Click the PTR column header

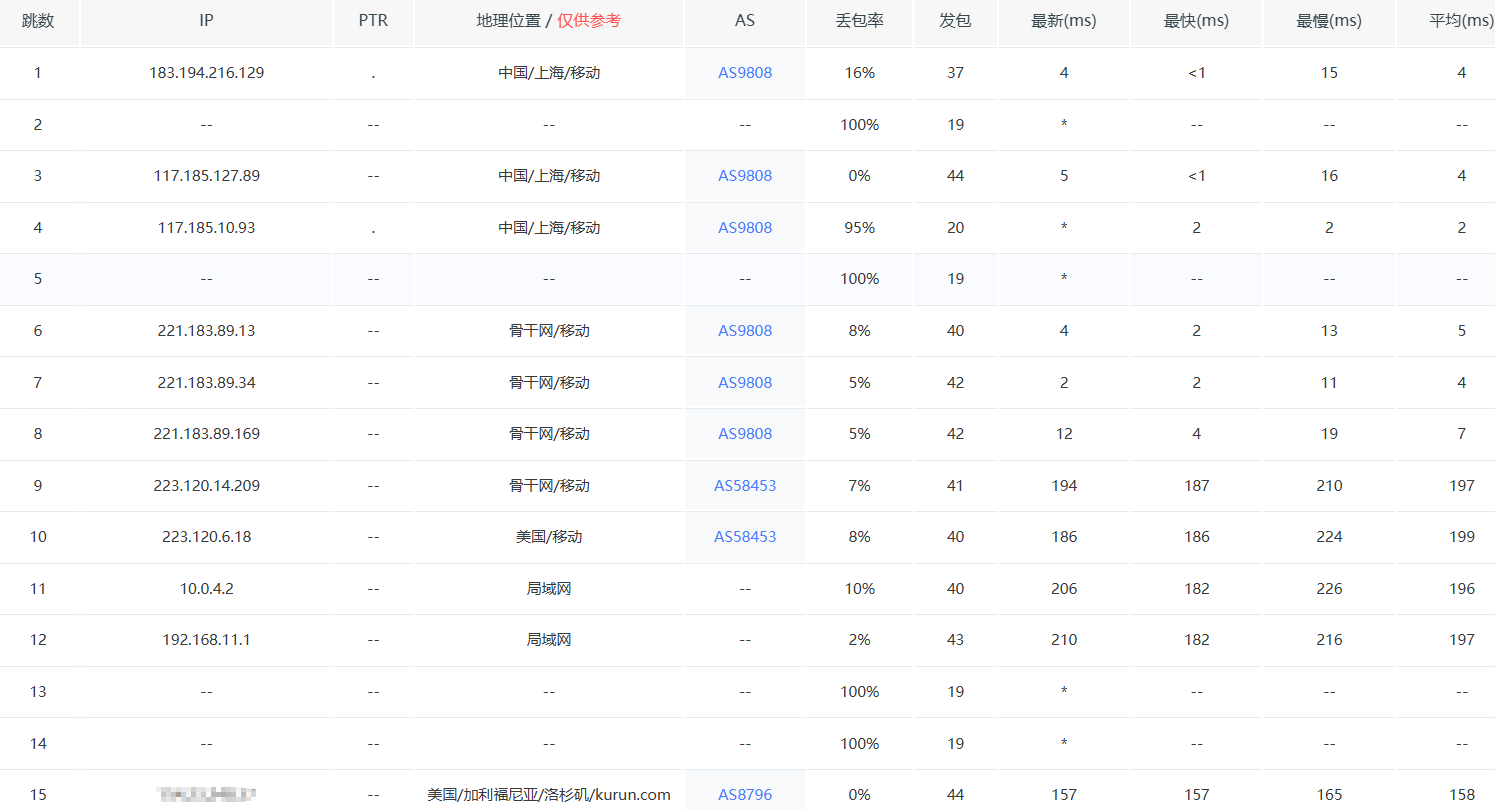click(x=373, y=21)
